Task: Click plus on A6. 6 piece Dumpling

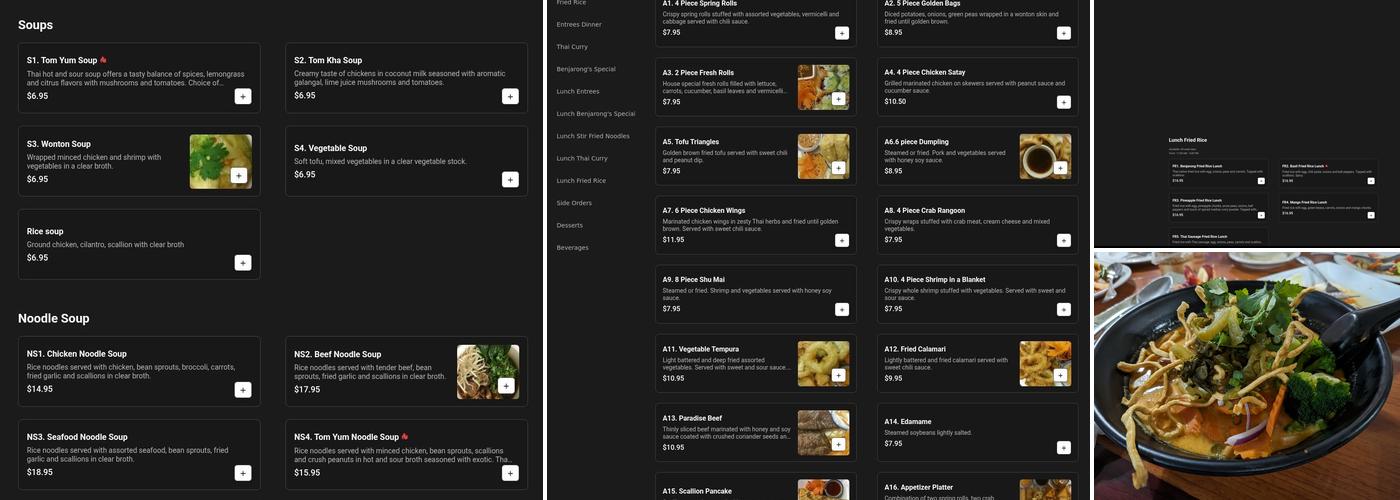Action: 1060,168
